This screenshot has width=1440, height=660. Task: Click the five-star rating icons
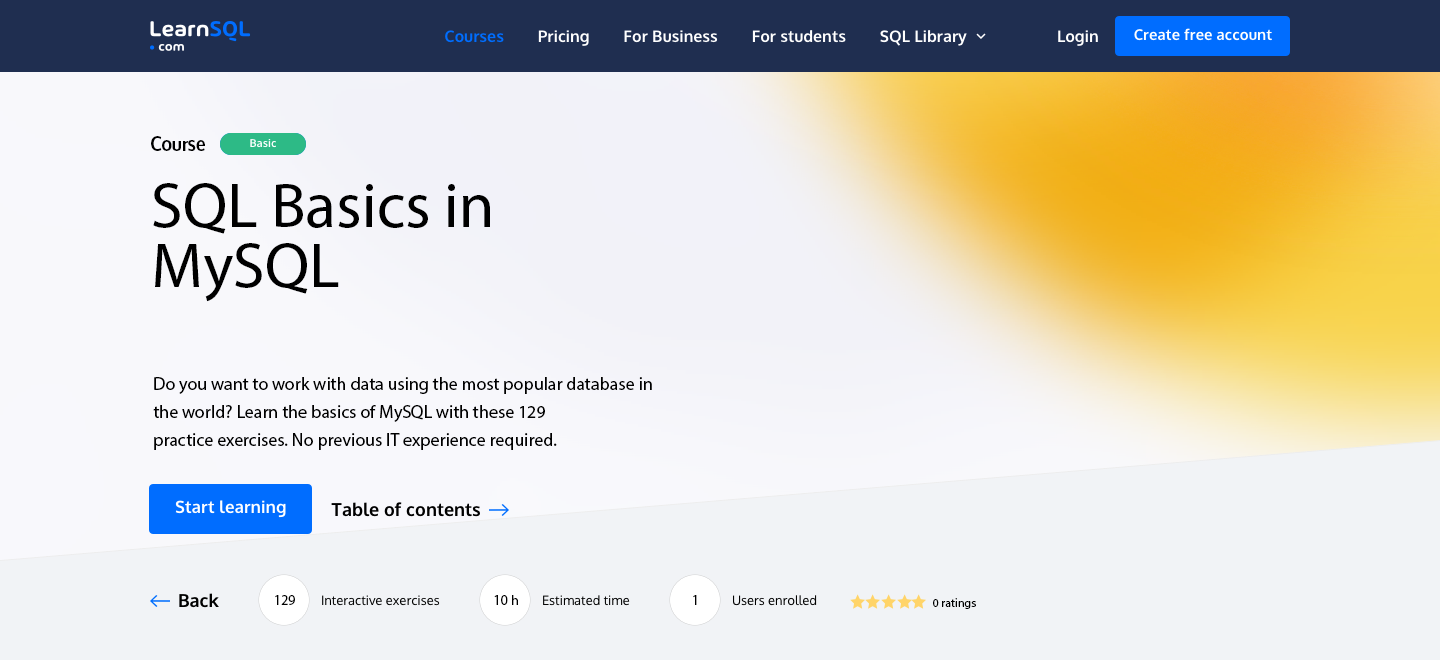pyautogui.click(x=888, y=602)
